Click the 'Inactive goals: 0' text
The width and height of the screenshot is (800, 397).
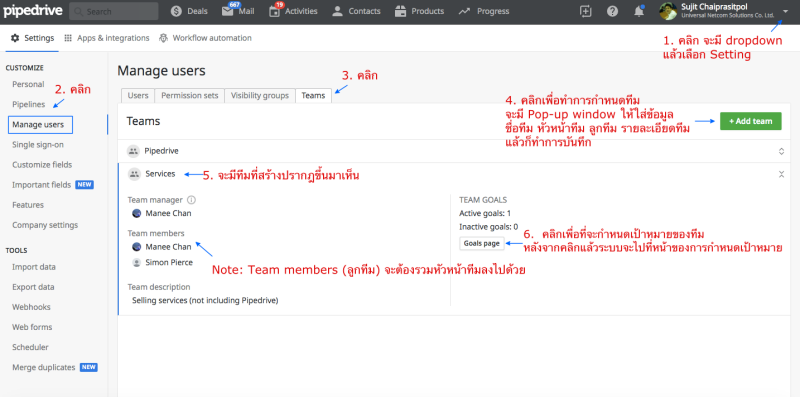pos(488,227)
